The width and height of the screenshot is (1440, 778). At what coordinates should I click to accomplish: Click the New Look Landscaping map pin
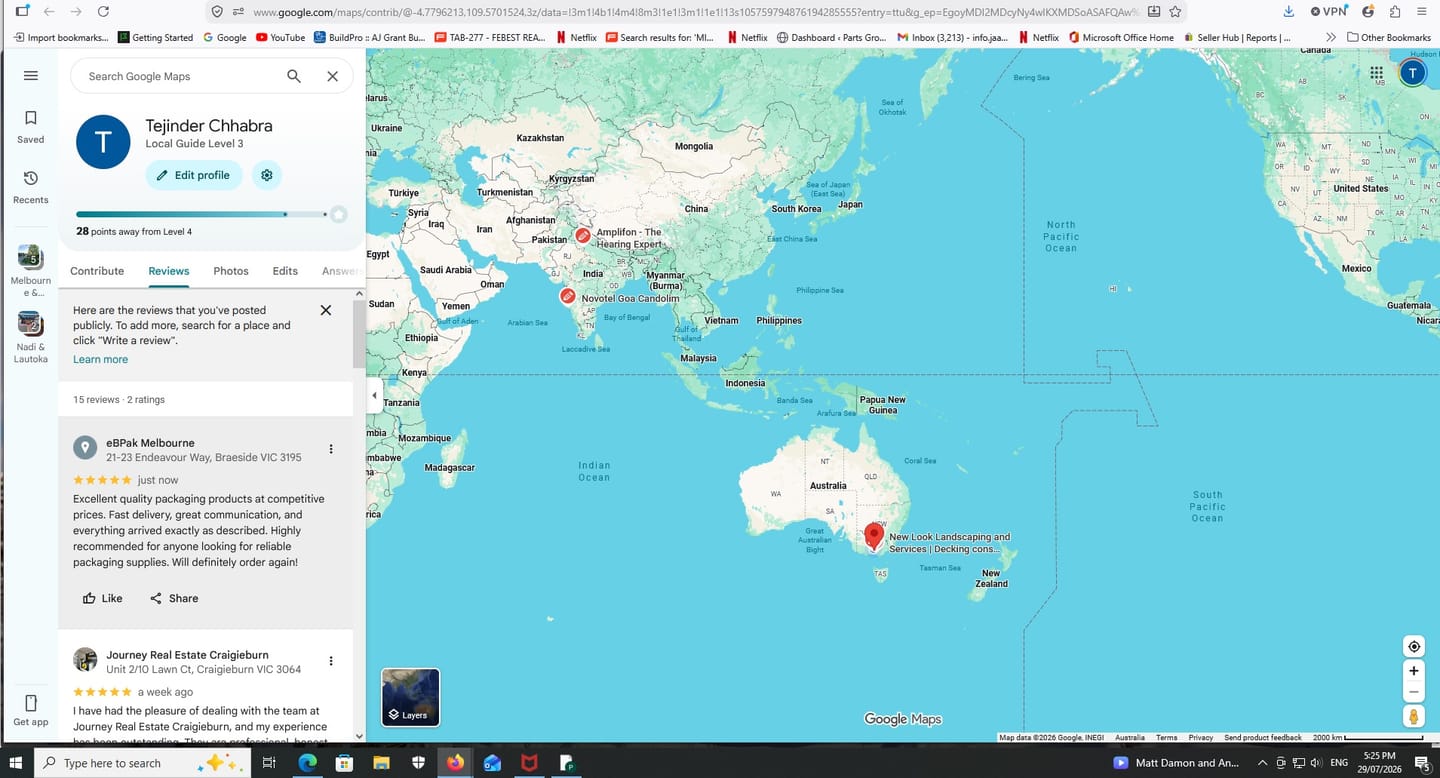(874, 536)
